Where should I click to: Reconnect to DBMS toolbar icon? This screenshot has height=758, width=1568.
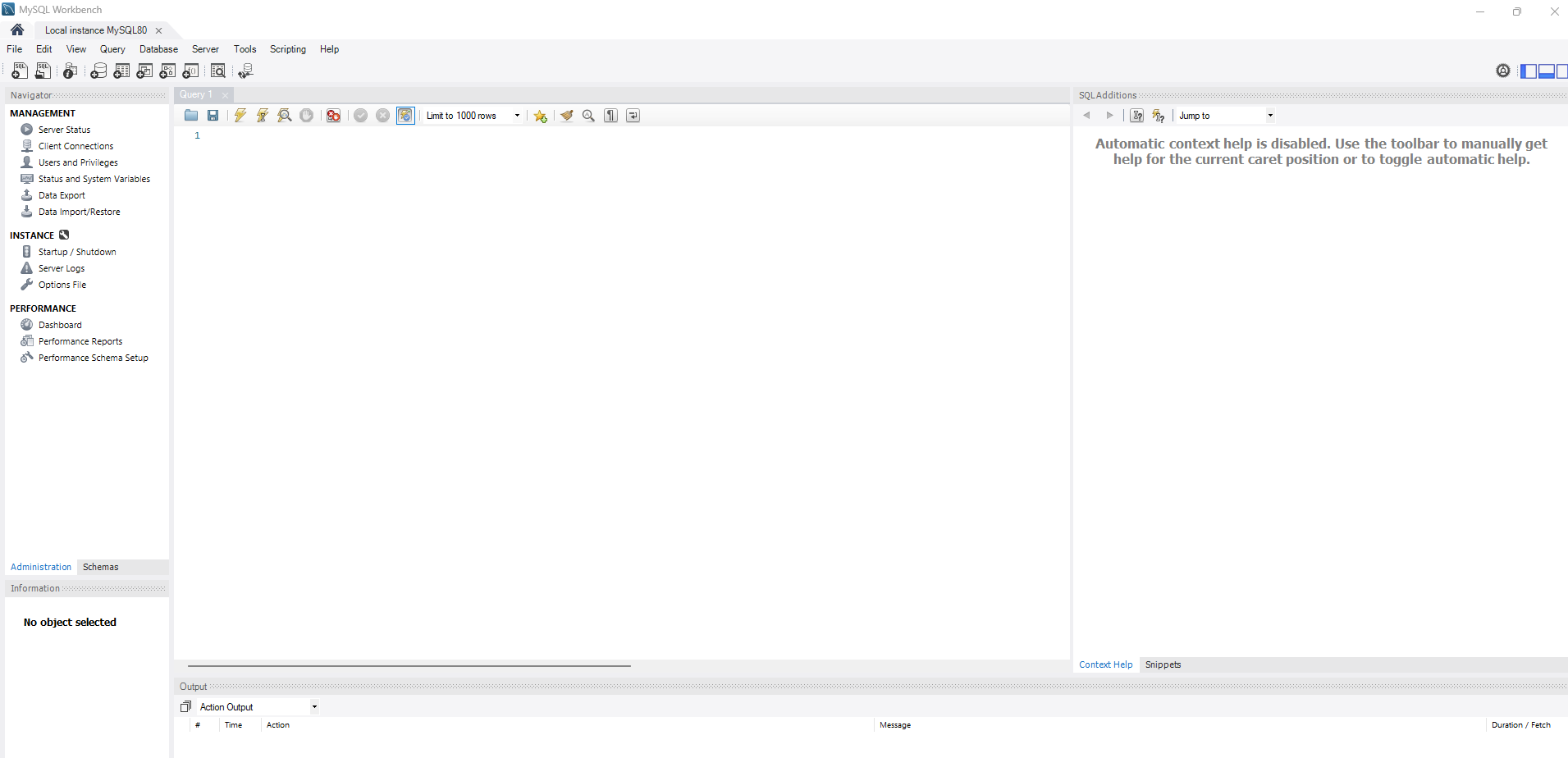coord(245,71)
